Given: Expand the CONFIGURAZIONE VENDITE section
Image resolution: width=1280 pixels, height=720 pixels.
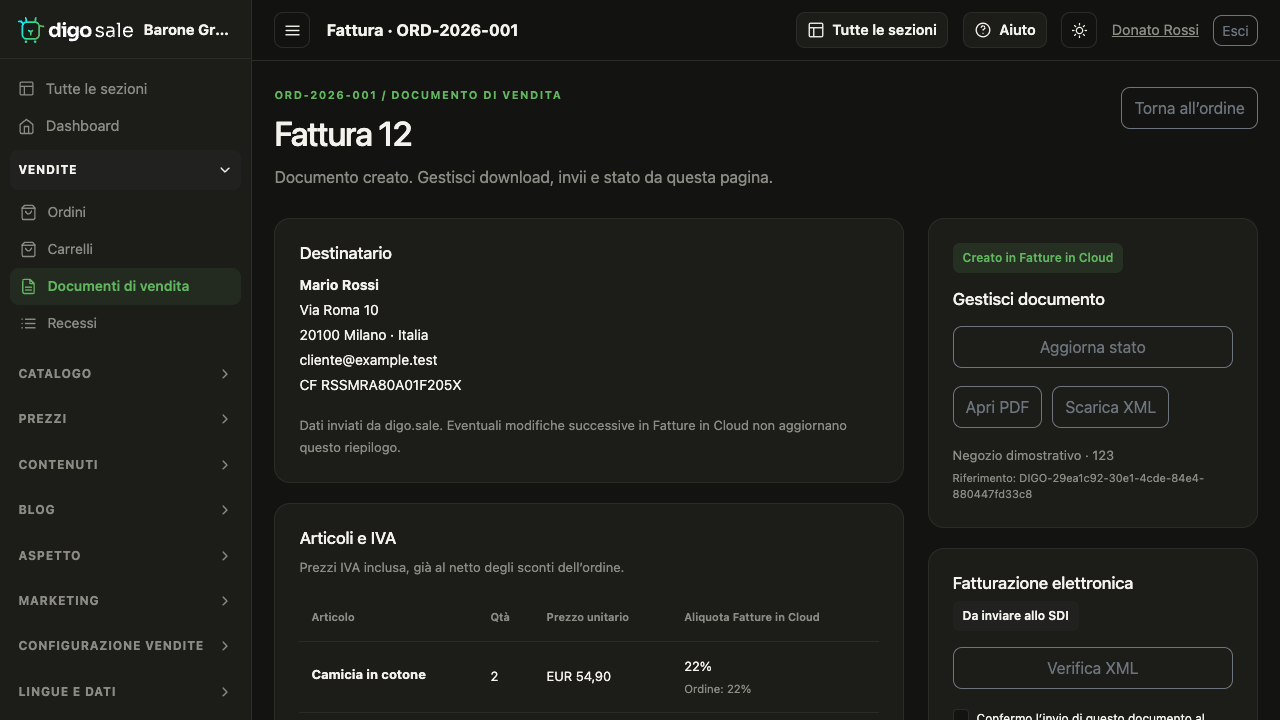Looking at the screenshot, I should click(125, 646).
